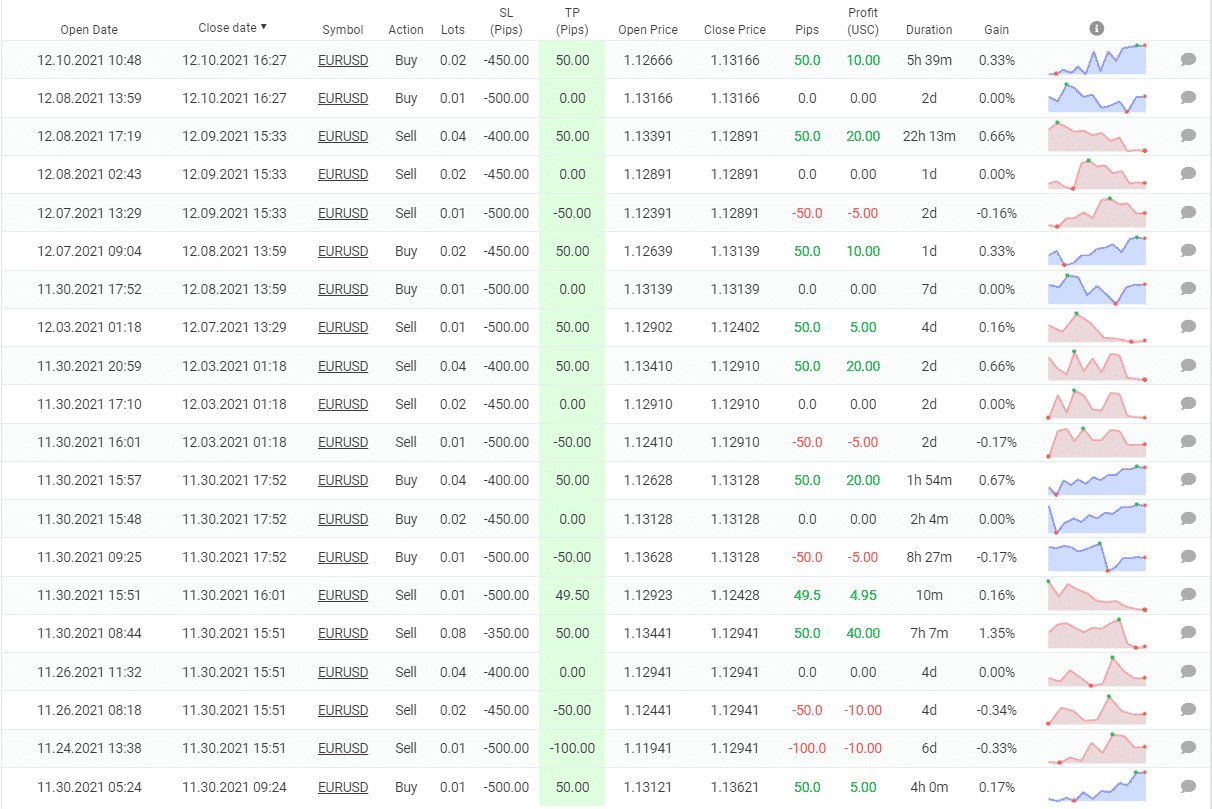This screenshot has width=1212, height=809.
Task: Sort table by Open Date column
Action: [89, 30]
